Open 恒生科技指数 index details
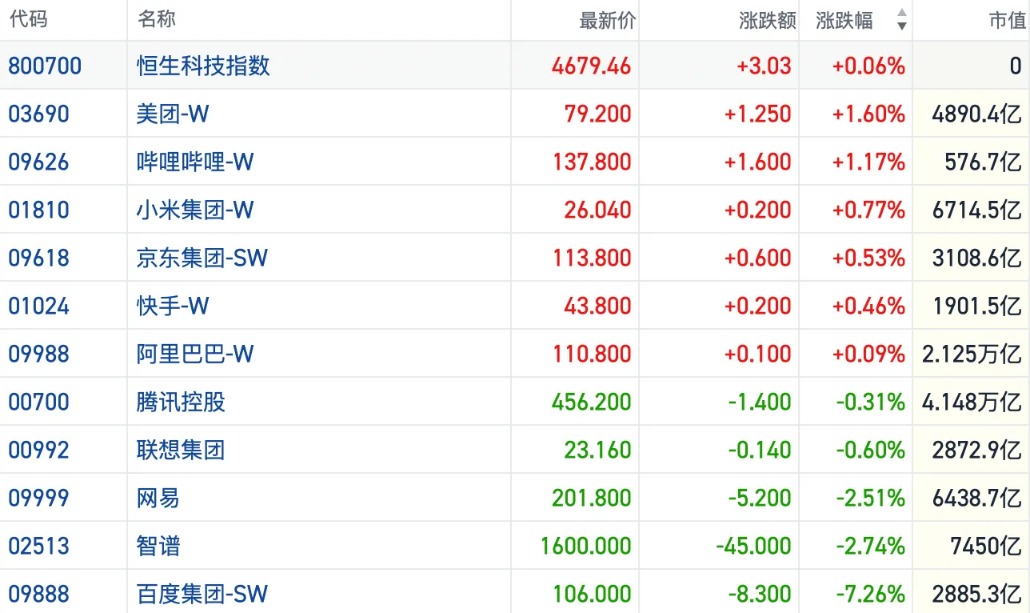The width and height of the screenshot is (1030, 613). (203, 66)
